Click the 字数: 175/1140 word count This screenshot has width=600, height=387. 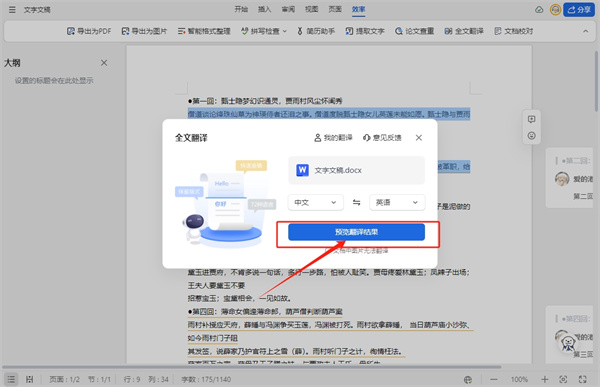pos(206,379)
